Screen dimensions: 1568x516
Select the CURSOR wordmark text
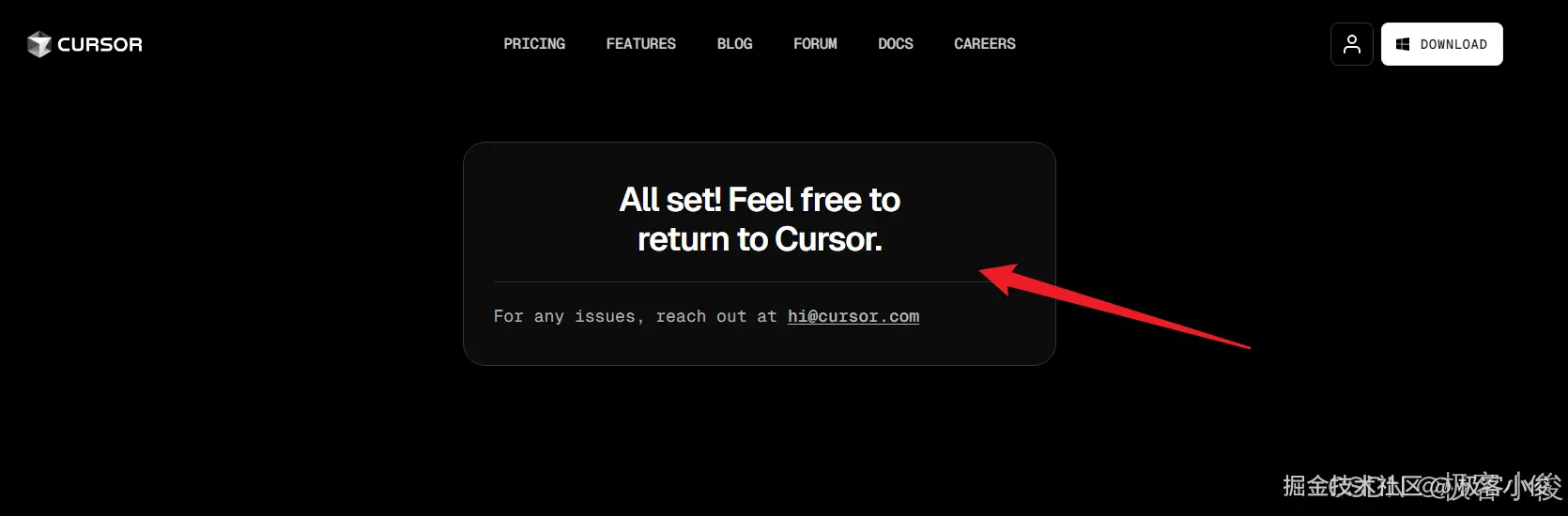[100, 44]
